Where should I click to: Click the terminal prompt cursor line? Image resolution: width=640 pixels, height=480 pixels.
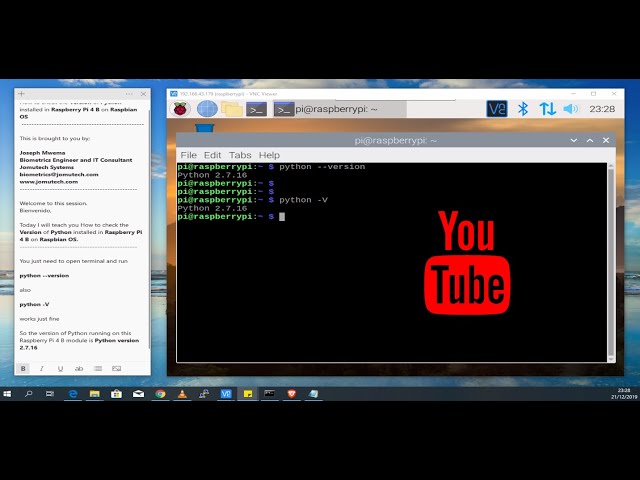[x=231, y=217]
